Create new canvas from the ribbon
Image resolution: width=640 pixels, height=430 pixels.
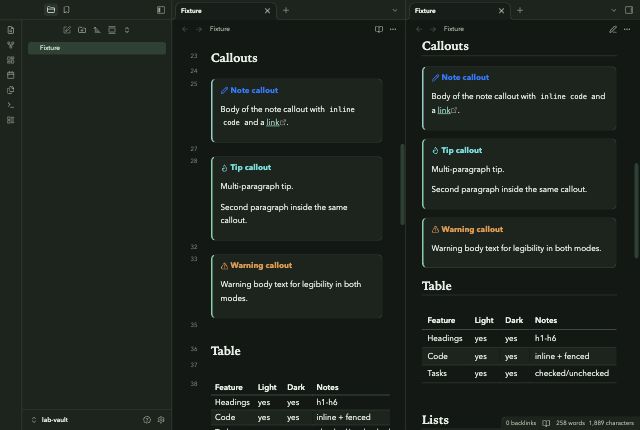click(11, 60)
